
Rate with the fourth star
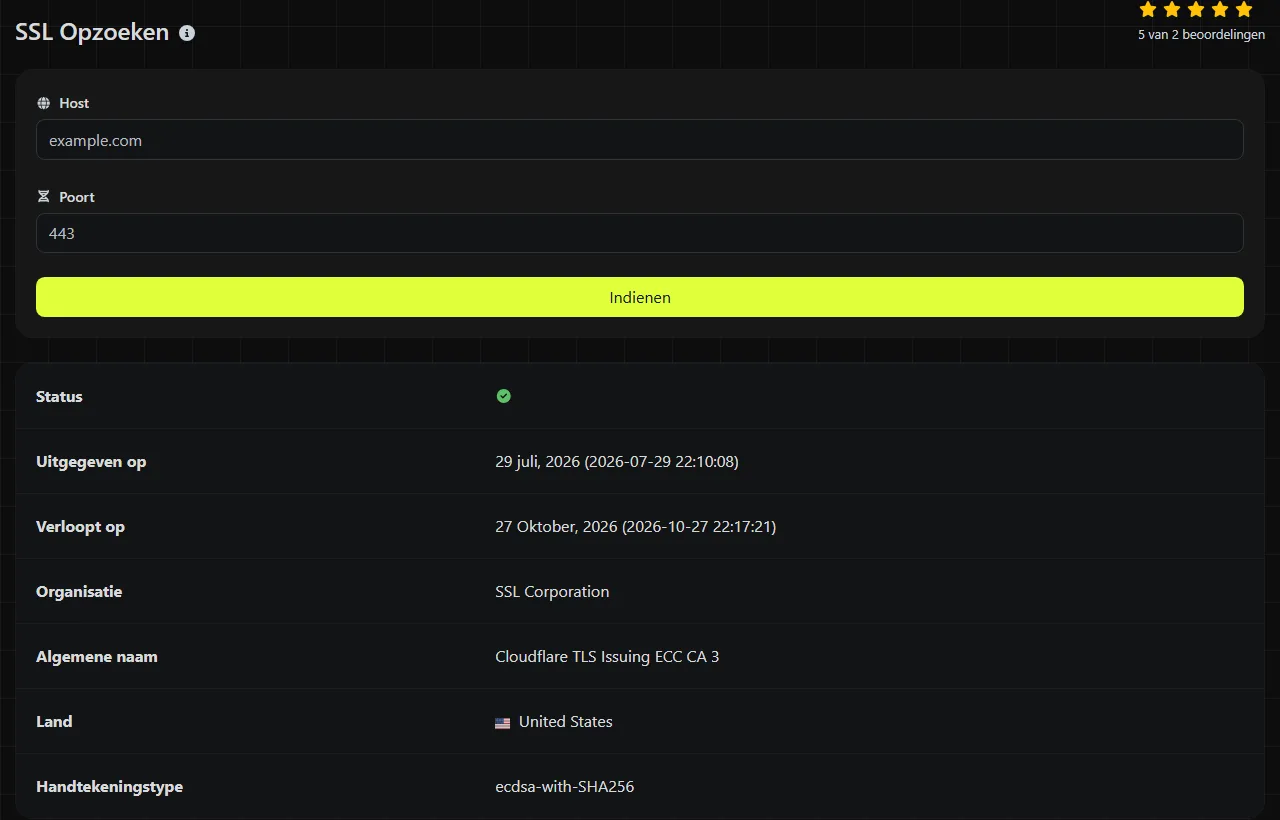tap(1220, 9)
